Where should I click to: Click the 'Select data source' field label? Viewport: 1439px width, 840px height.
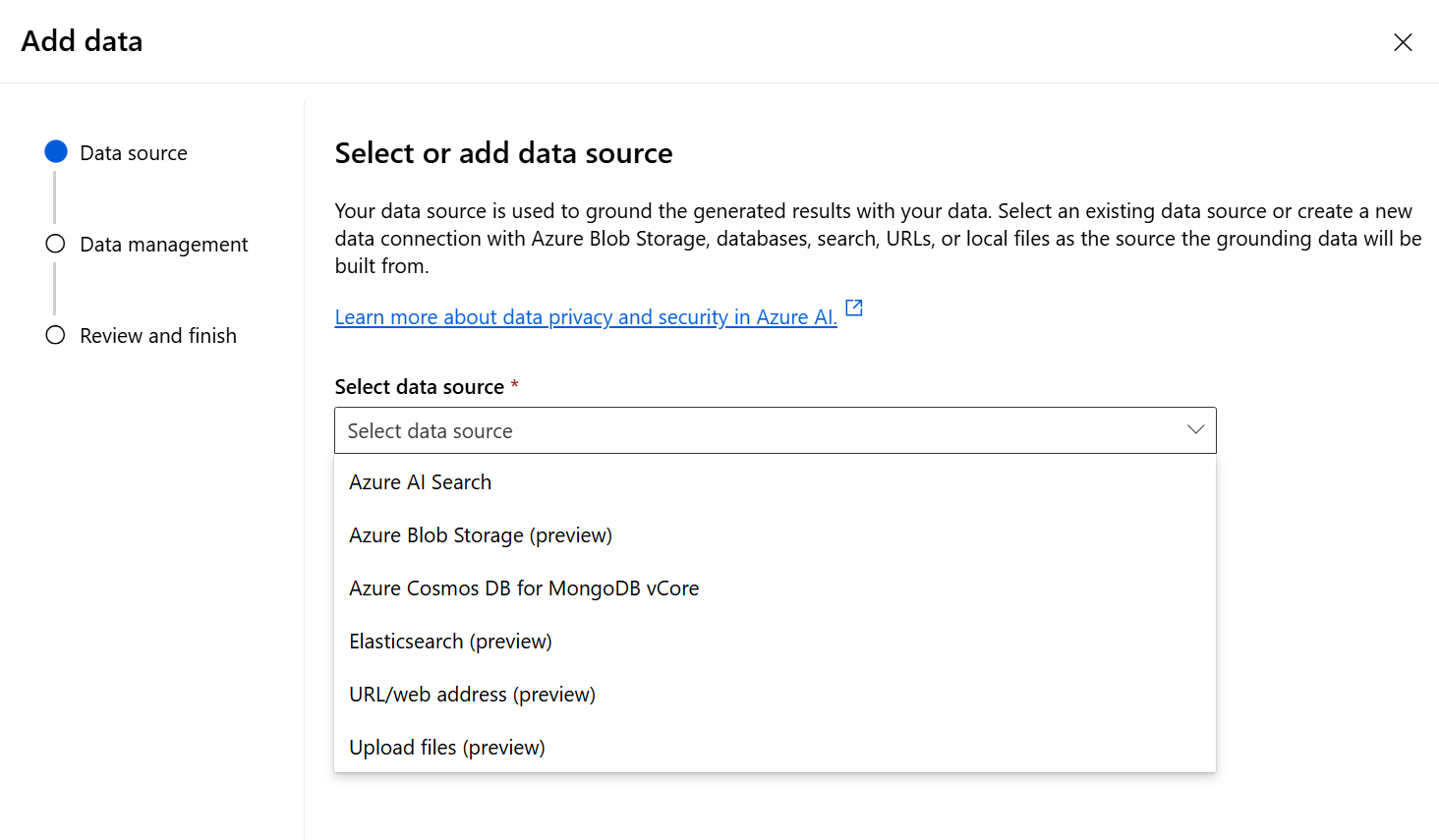coord(420,387)
